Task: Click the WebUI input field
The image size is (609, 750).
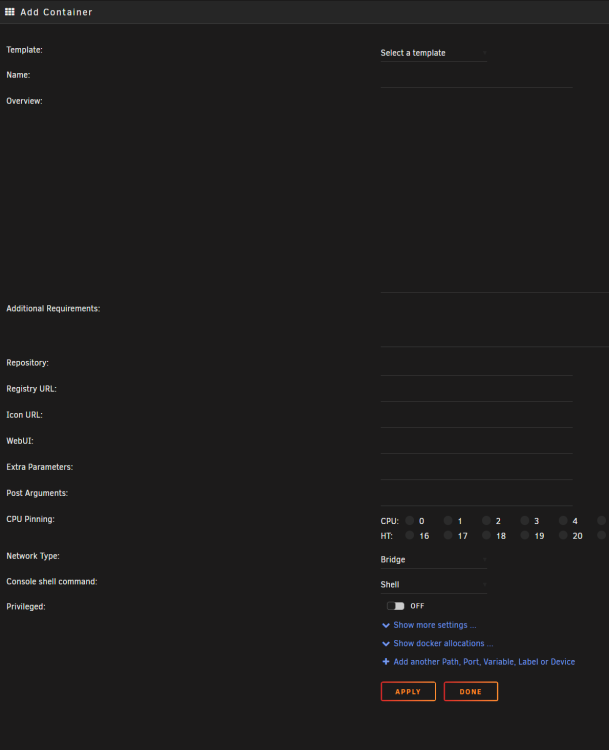Action: 476,445
